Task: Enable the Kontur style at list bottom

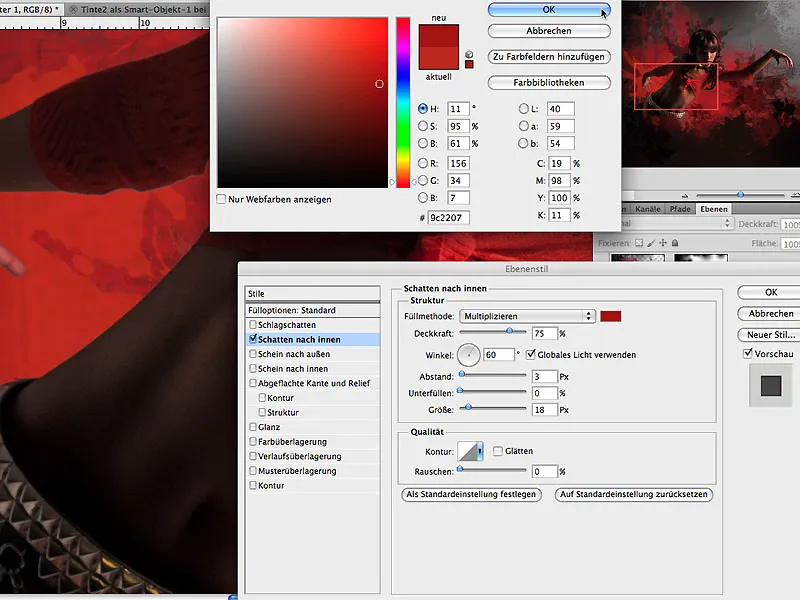Action: click(x=253, y=485)
